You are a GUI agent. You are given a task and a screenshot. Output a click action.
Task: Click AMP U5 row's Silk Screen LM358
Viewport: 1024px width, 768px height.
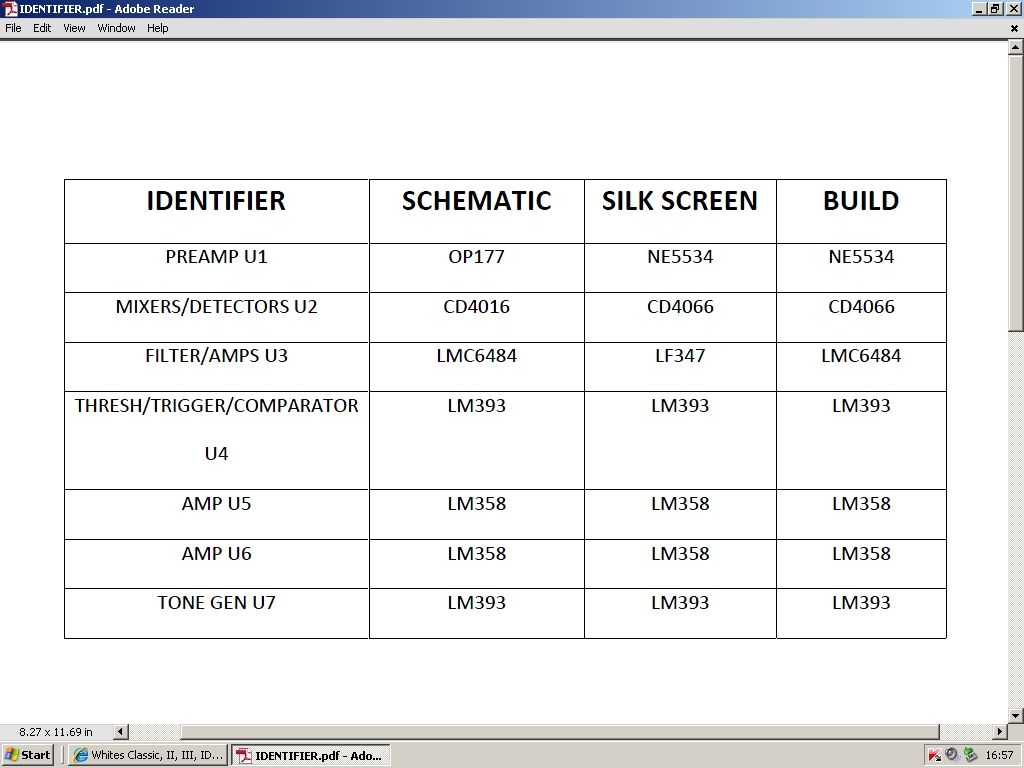(x=680, y=504)
